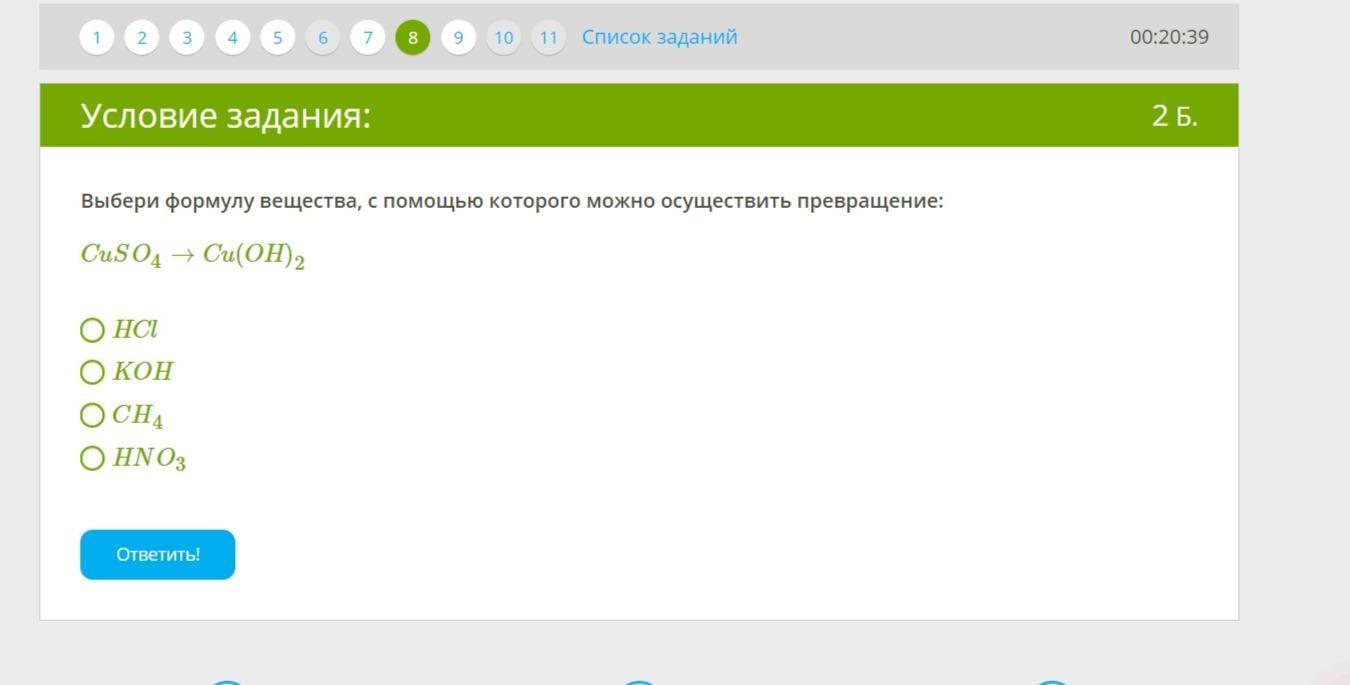Go to task number 2

point(142,38)
